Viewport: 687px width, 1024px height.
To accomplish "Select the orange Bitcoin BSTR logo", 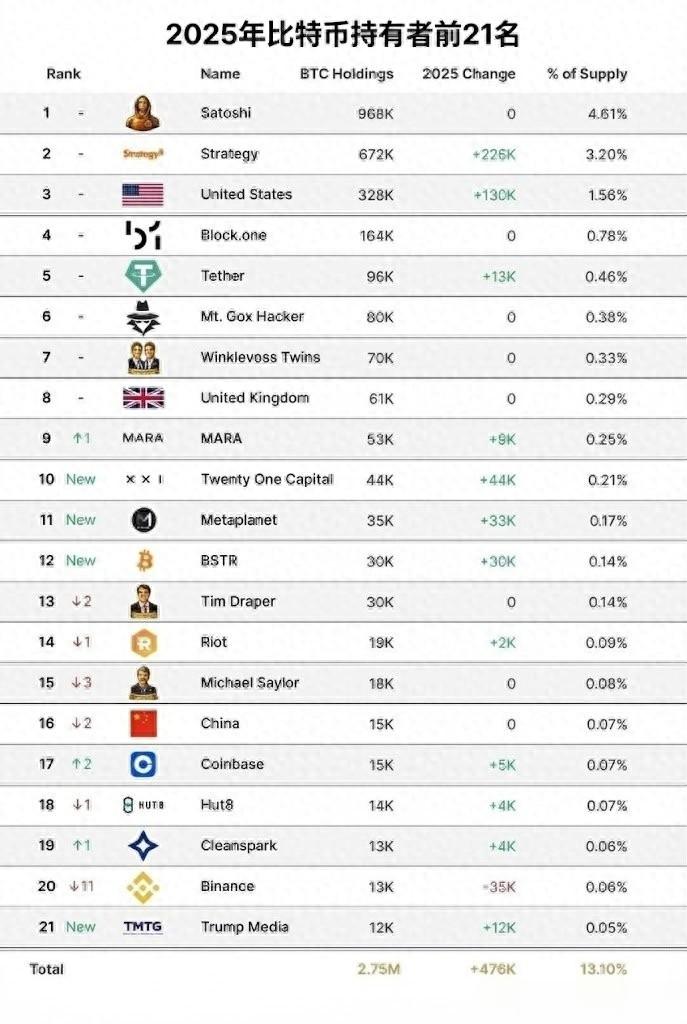I will tap(143, 561).
